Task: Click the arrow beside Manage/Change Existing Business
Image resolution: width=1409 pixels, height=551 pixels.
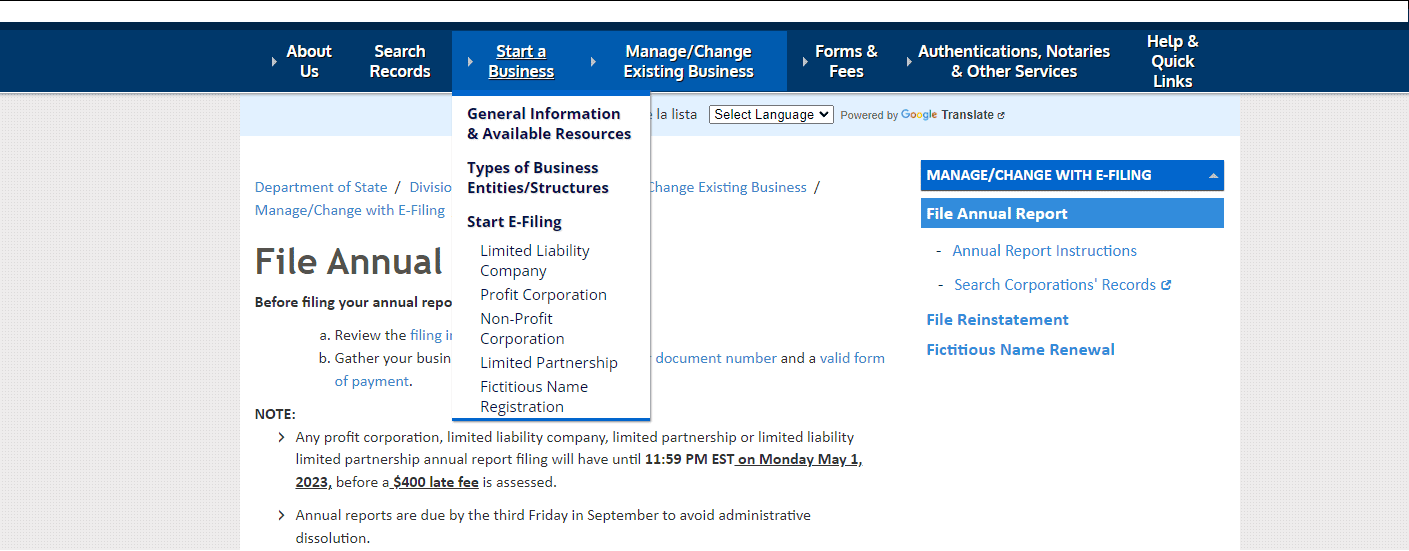Action: [593, 62]
